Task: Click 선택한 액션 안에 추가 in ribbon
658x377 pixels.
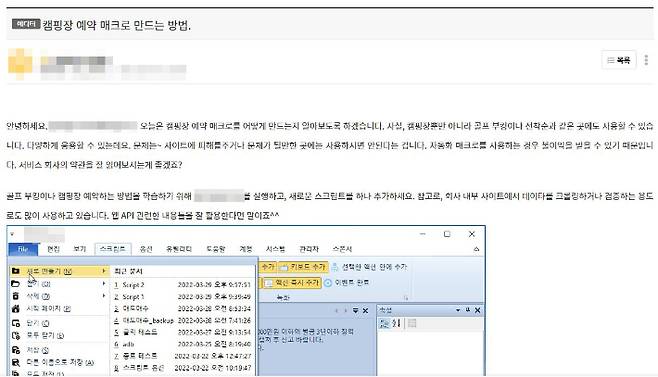Action: click(369, 267)
